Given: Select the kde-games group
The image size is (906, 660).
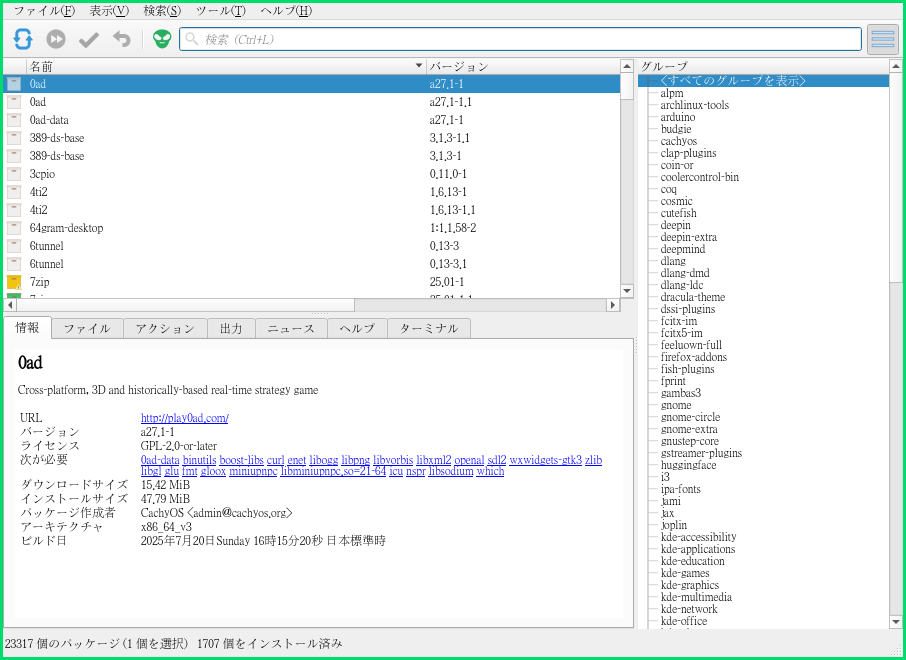Looking at the screenshot, I should (x=685, y=573).
